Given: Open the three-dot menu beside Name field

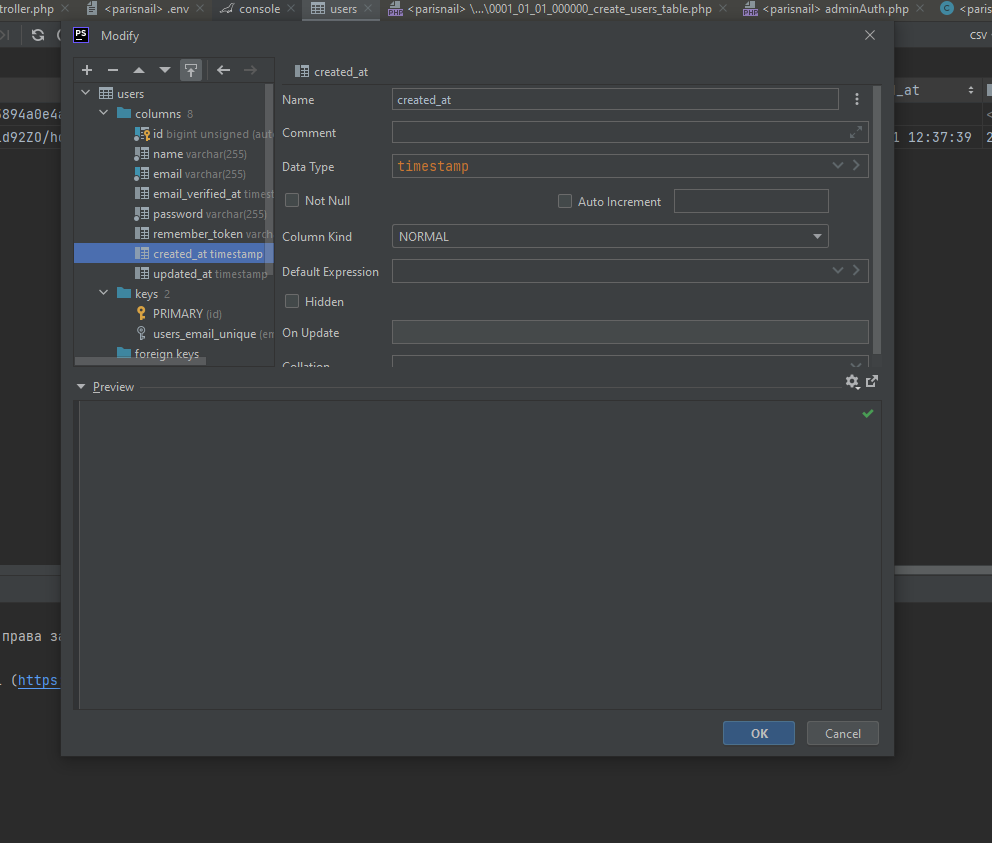Looking at the screenshot, I should [x=857, y=99].
